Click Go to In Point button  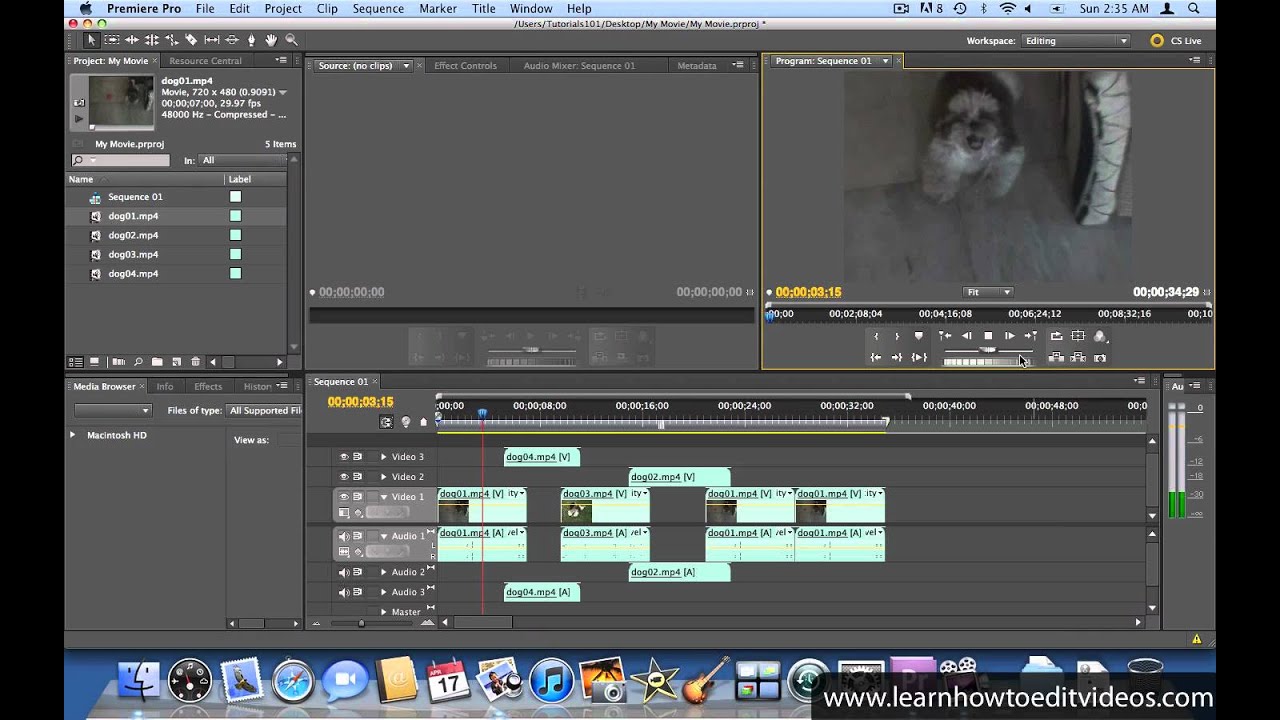click(x=876, y=357)
